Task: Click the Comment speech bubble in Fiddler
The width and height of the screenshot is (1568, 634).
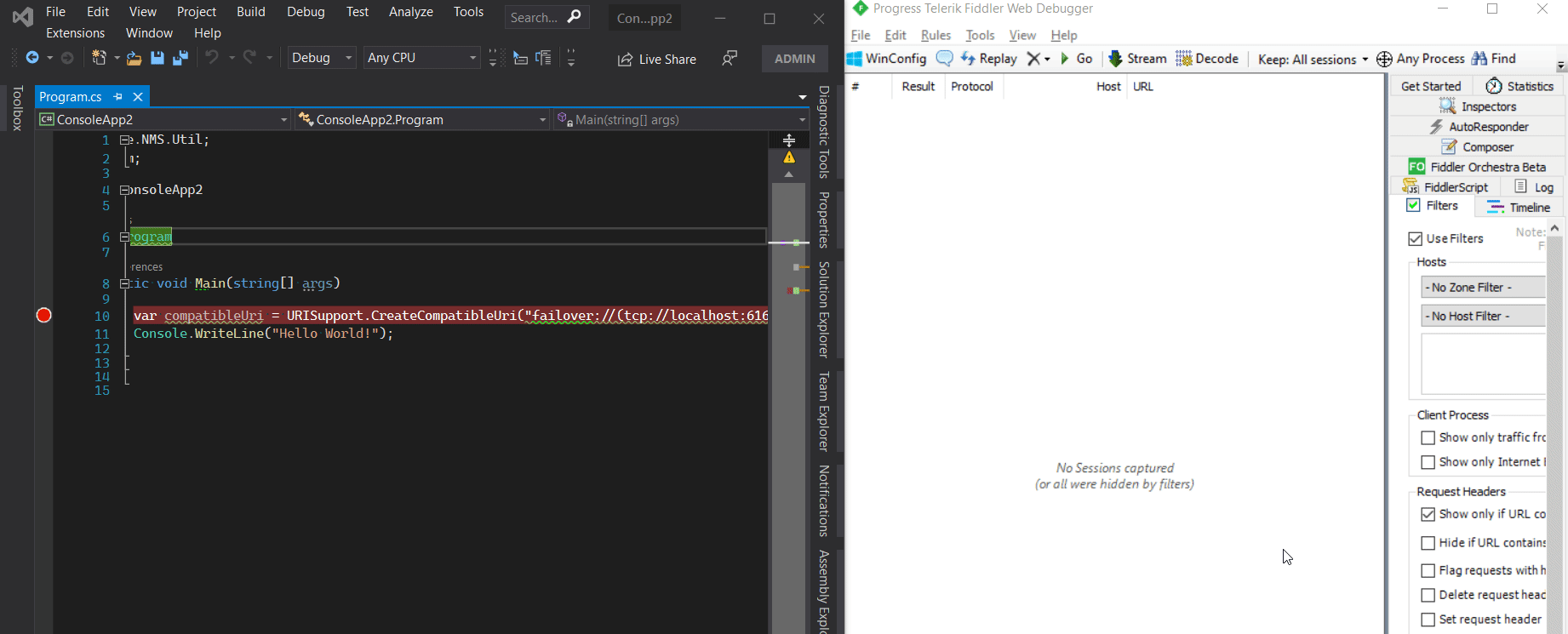Action: coord(944,59)
